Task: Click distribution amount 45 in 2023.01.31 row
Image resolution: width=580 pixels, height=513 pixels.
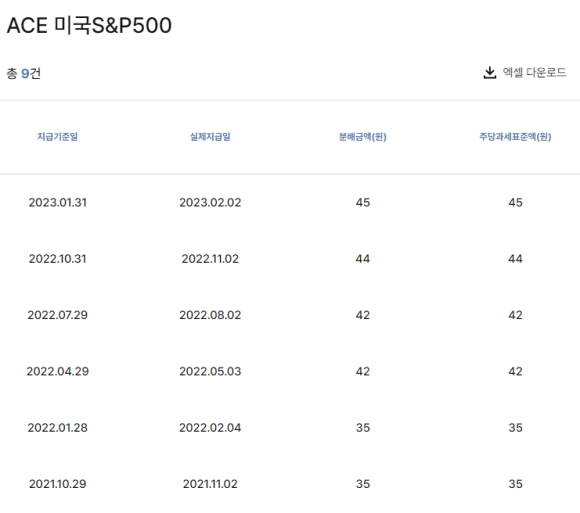Action: 363,203
